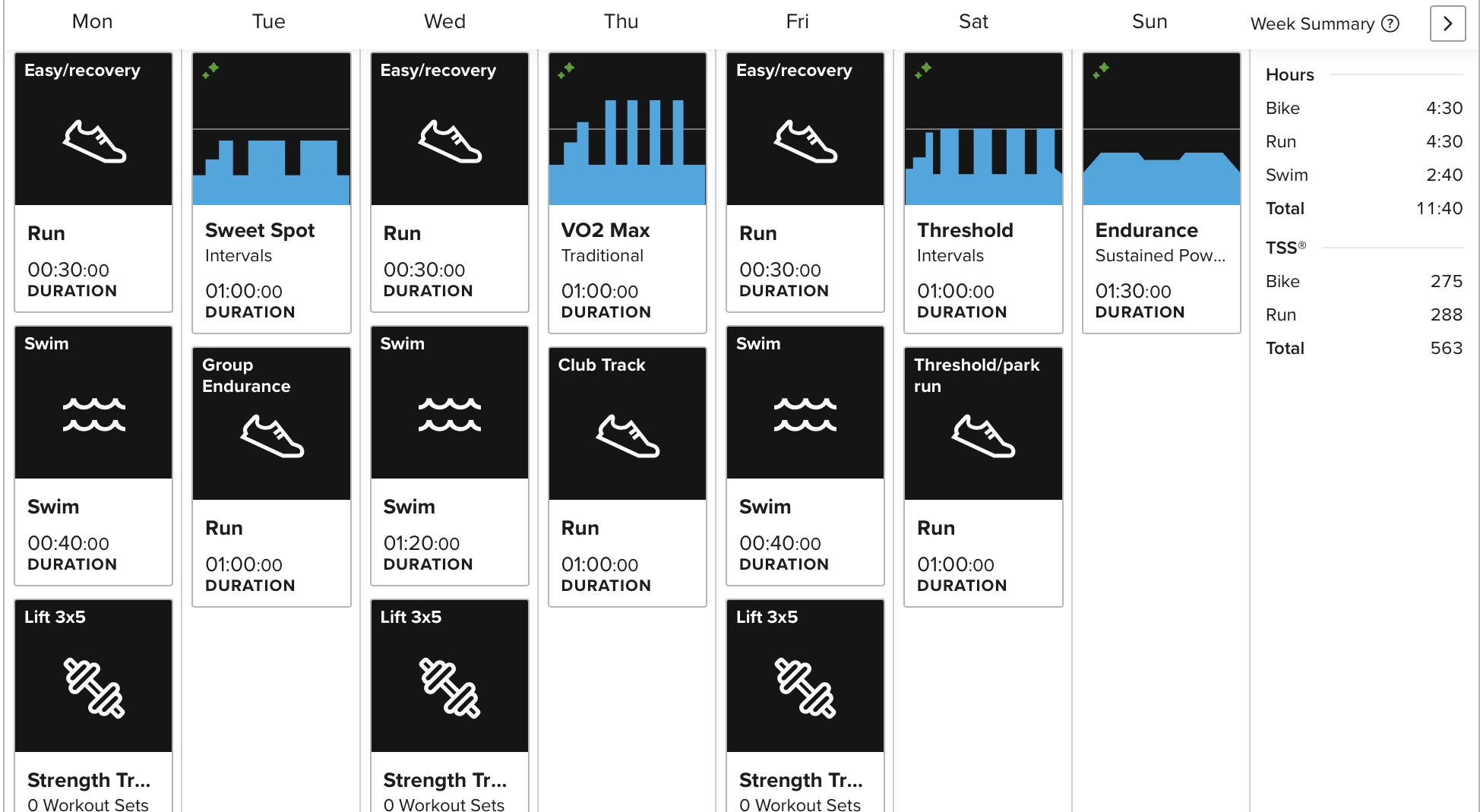Expand the next week chevron arrow
The image size is (1480, 812).
pyautogui.click(x=1447, y=24)
